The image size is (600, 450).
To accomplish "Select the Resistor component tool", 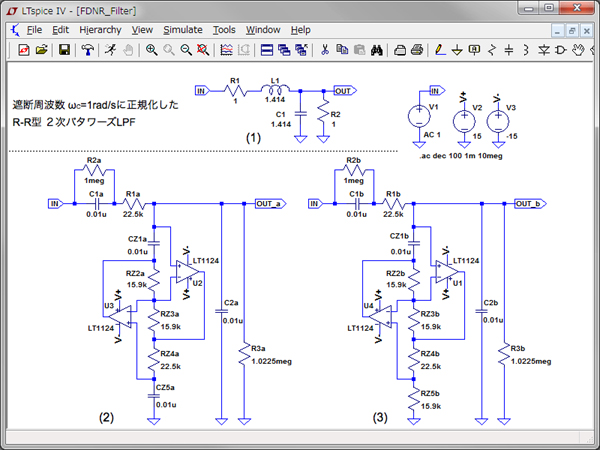I will (x=492, y=49).
